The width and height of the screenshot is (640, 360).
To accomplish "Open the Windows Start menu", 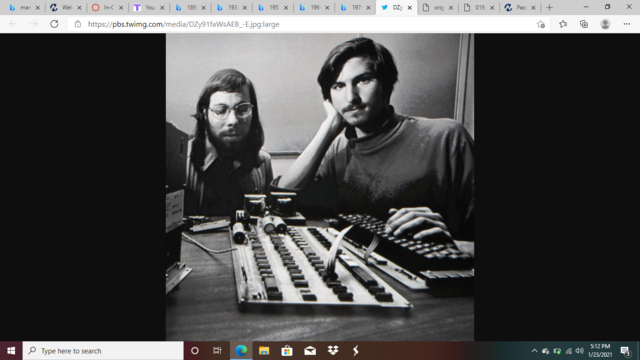I will (11, 351).
